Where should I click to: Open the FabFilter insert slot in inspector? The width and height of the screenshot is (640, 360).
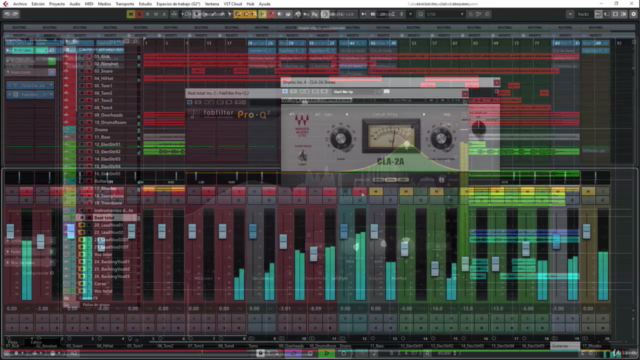point(30,95)
